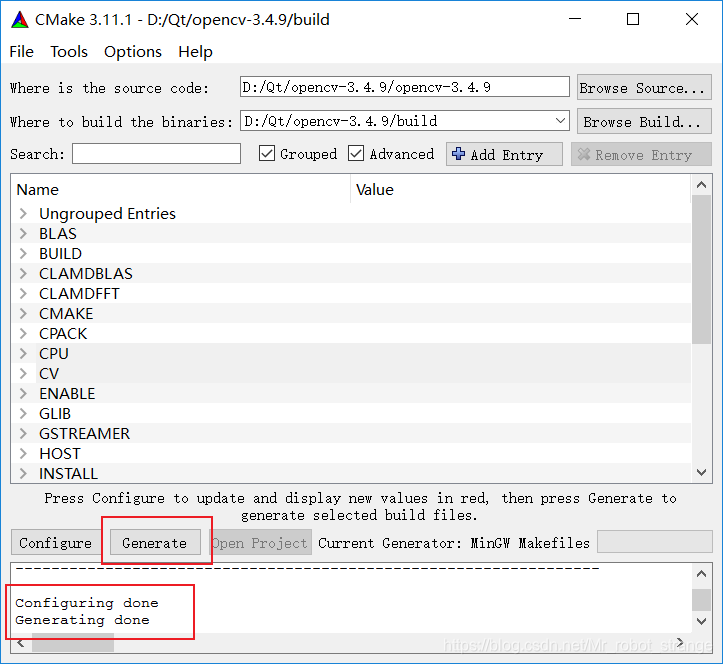The height and width of the screenshot is (664, 723).
Task: Expand the CLAMDFFT group
Action: coord(23,293)
